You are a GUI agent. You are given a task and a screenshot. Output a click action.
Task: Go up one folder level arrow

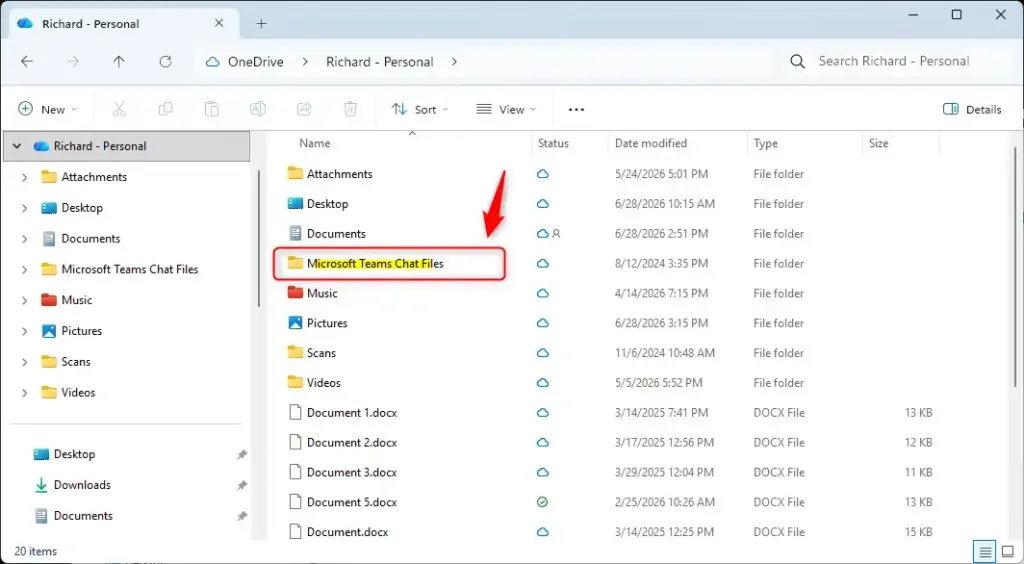coord(119,61)
